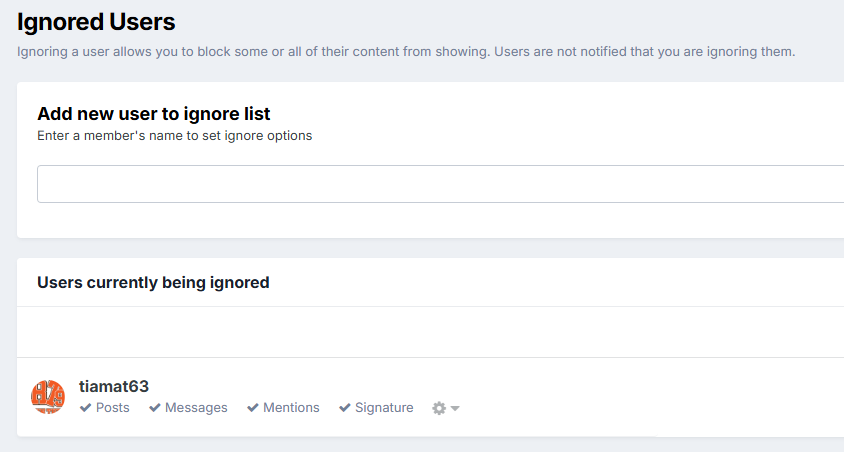Open the gear options menu for tiamat63
844x452 pixels.
pos(446,408)
